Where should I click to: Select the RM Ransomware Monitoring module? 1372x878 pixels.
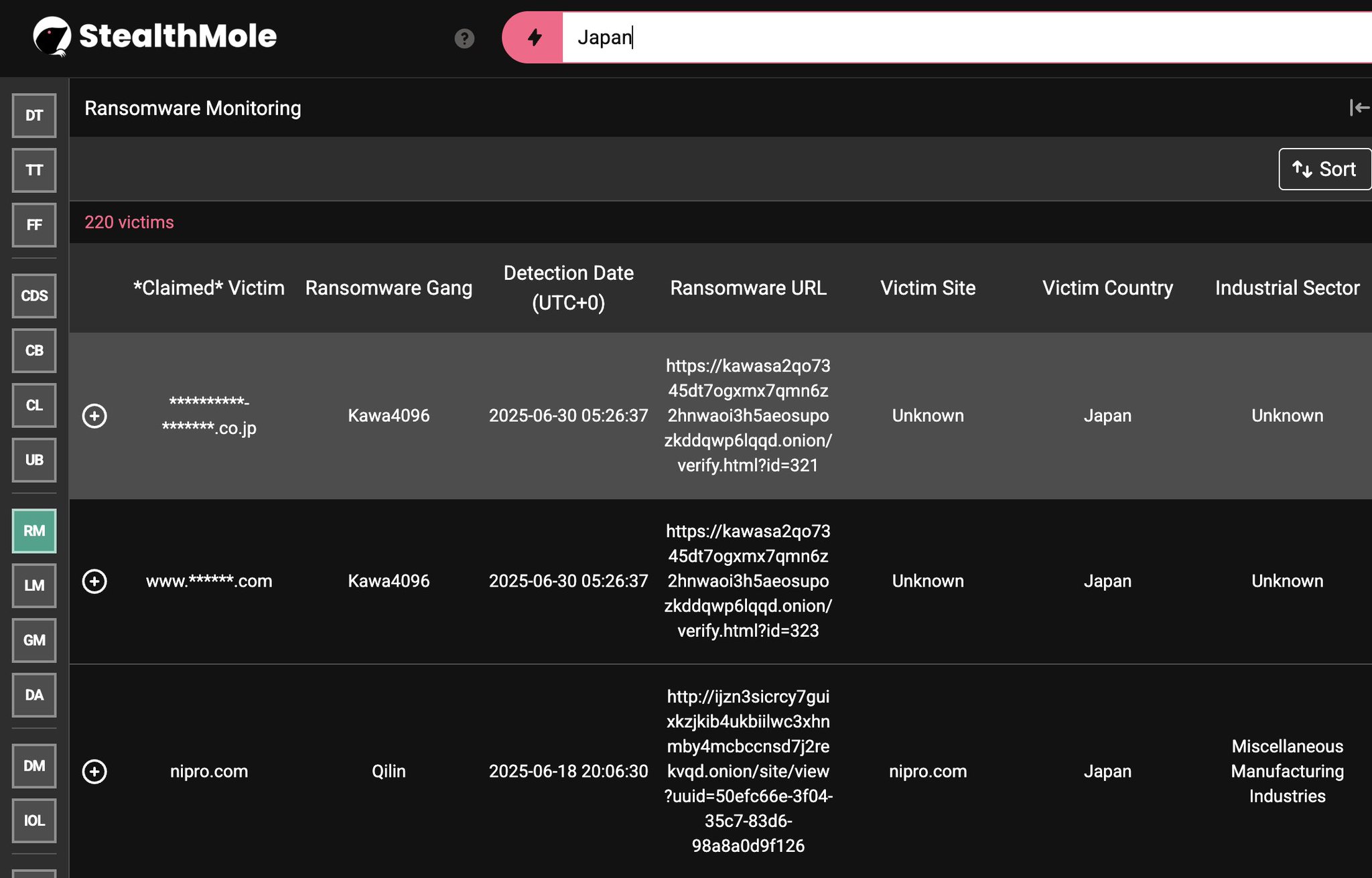[x=34, y=530]
